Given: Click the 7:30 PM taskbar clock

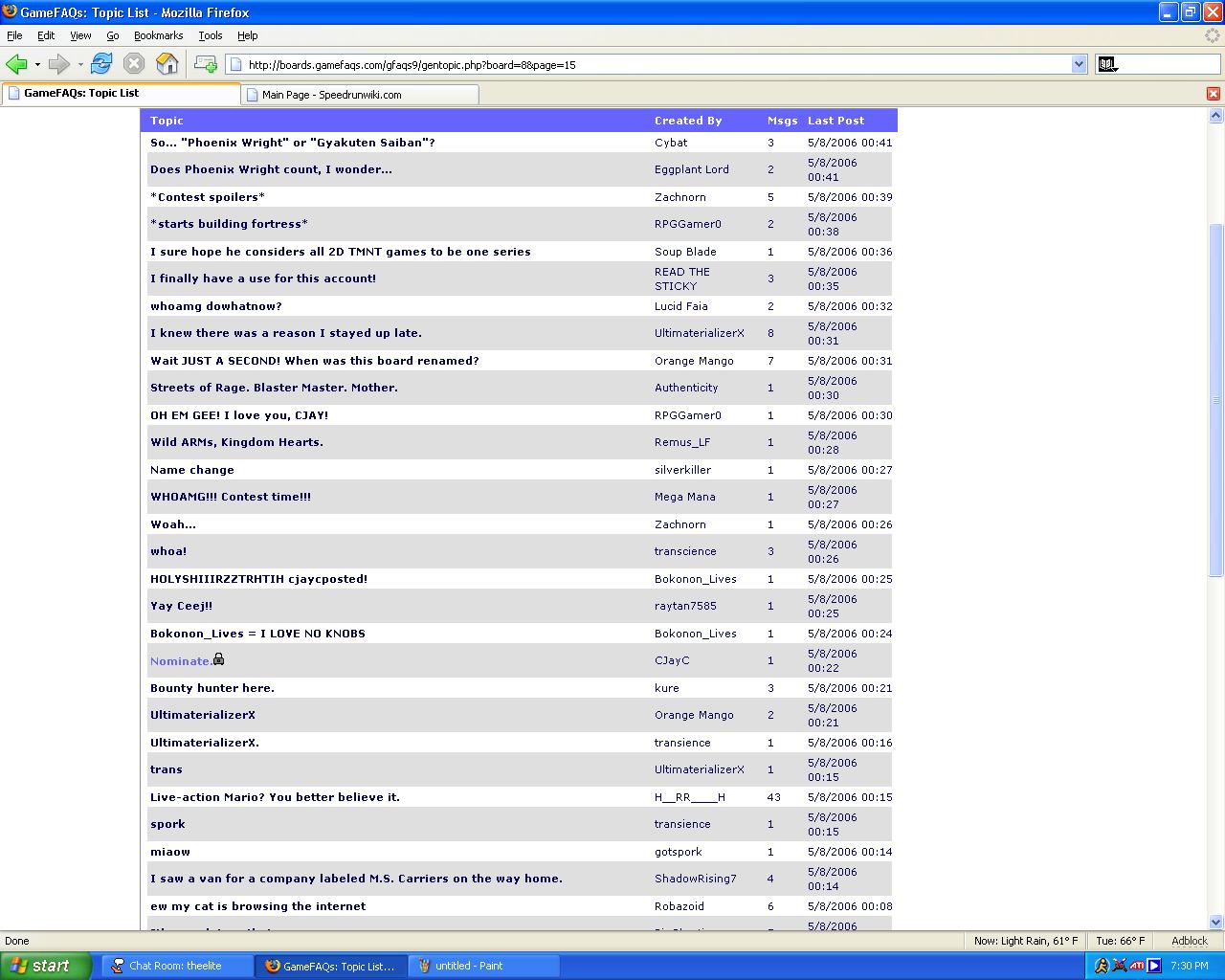Looking at the screenshot, I should coord(1190,966).
